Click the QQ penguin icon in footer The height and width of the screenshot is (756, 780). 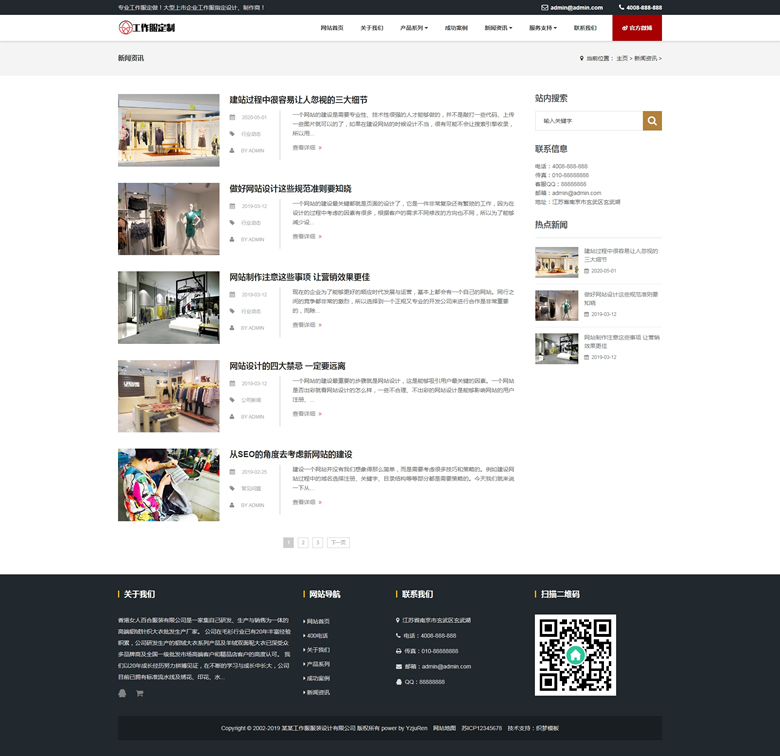(x=122, y=693)
